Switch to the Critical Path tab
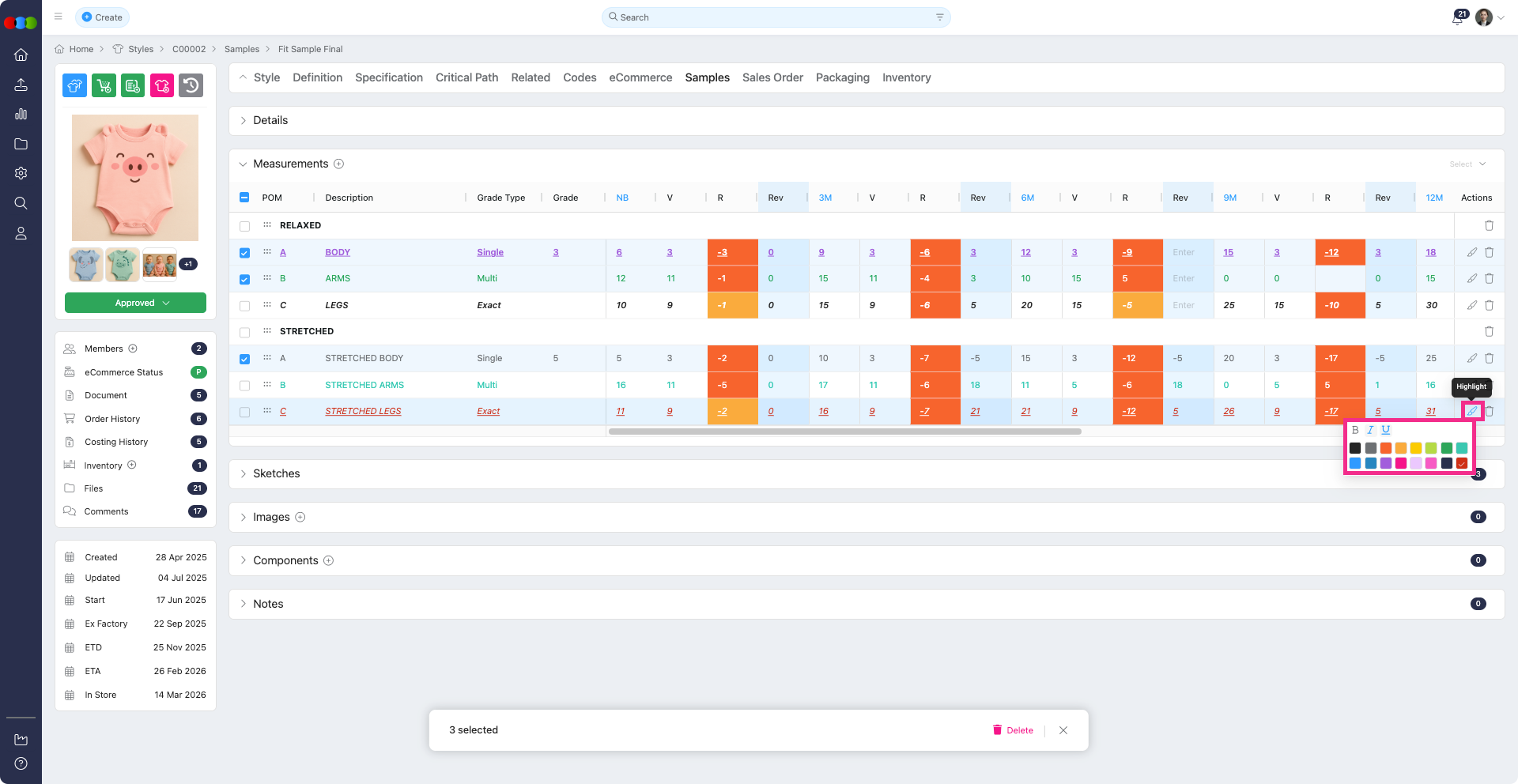The width and height of the screenshot is (1518, 784). tap(466, 77)
